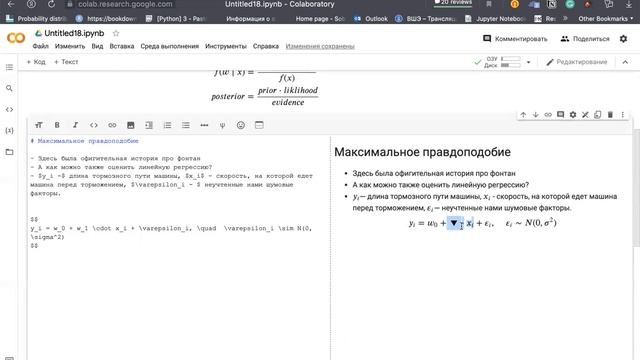This screenshot has height=360, width=640.
Task: Toggle heading format in text cell toolbar
Action: tap(39, 125)
